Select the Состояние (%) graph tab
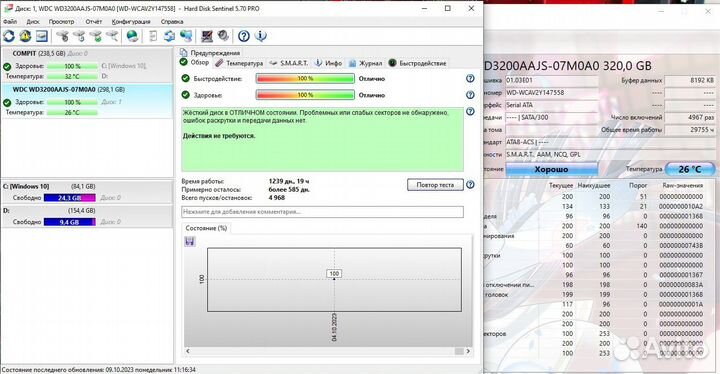The height and width of the screenshot is (374, 720). [206, 228]
